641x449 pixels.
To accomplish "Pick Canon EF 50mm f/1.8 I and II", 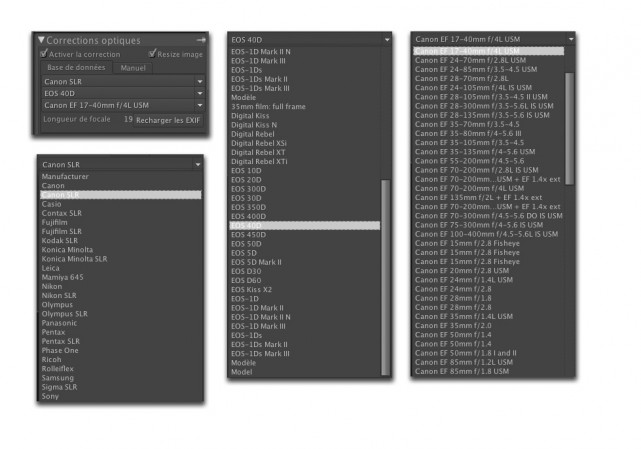I will pos(466,353).
